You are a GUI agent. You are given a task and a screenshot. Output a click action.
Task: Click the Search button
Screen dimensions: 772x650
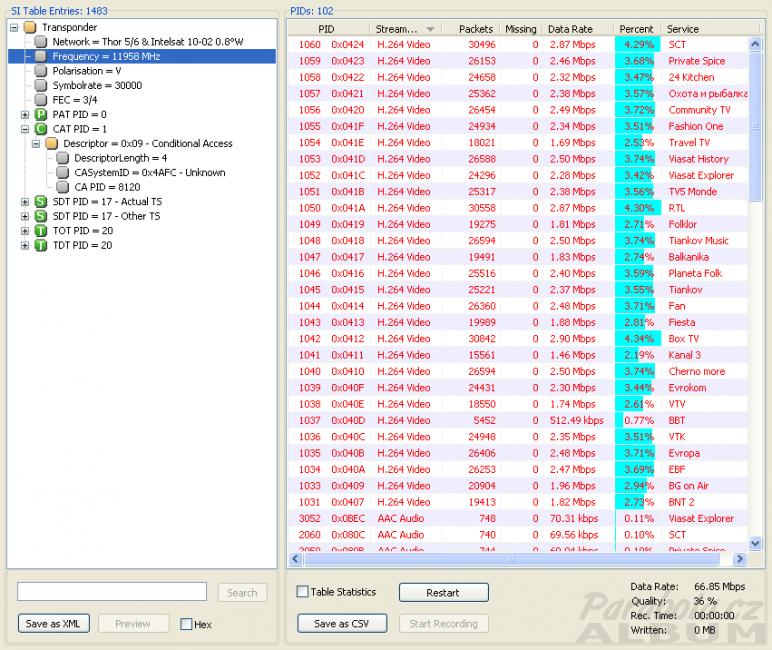click(x=242, y=592)
